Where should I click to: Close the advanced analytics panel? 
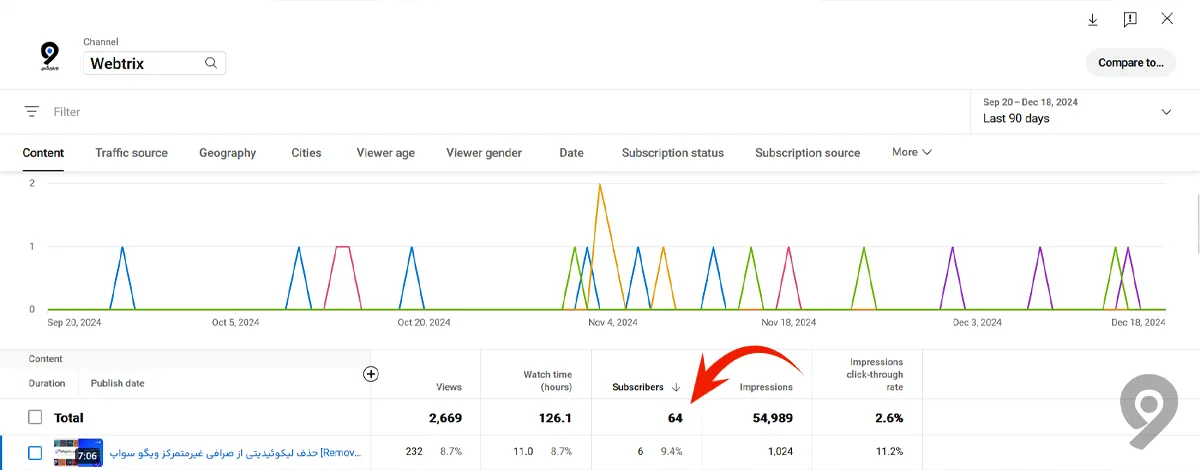(x=1167, y=19)
